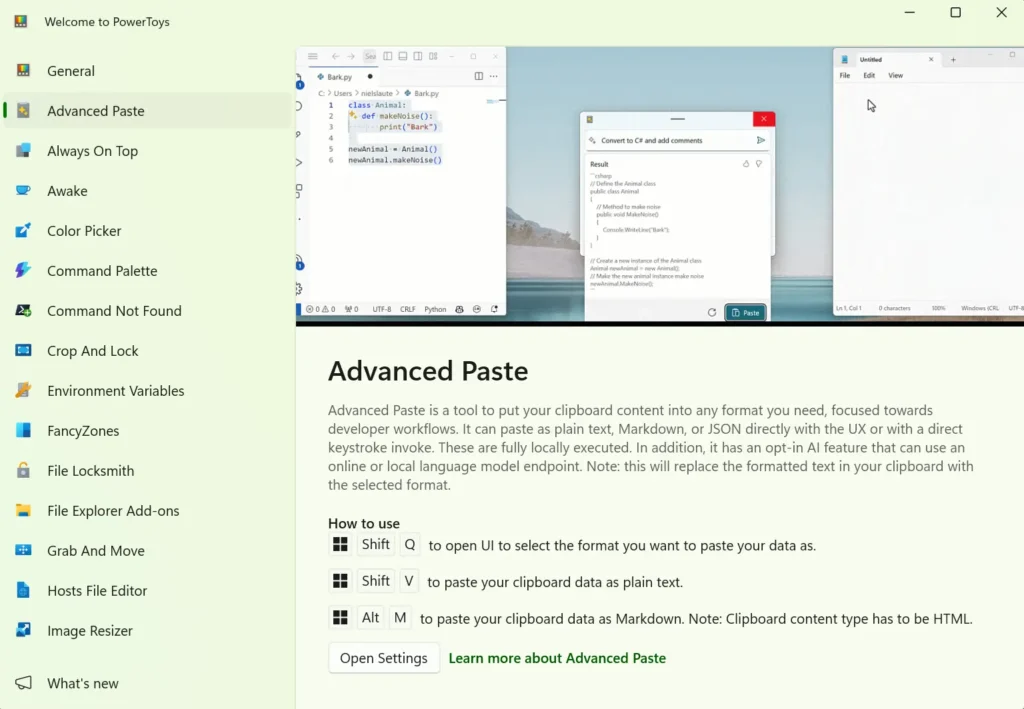Click the Grab And Move icon
This screenshot has width=1024, height=709.
(x=23, y=550)
